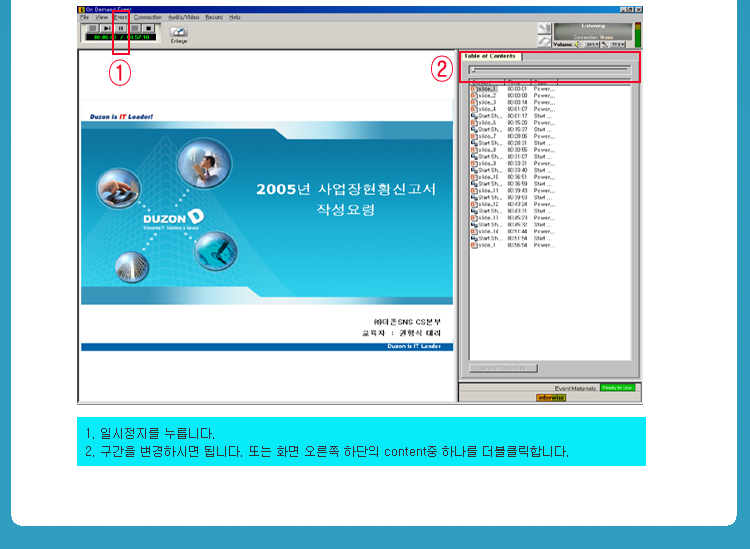Click the audio level meter bar
This screenshot has height=549, width=750.
coord(637,35)
